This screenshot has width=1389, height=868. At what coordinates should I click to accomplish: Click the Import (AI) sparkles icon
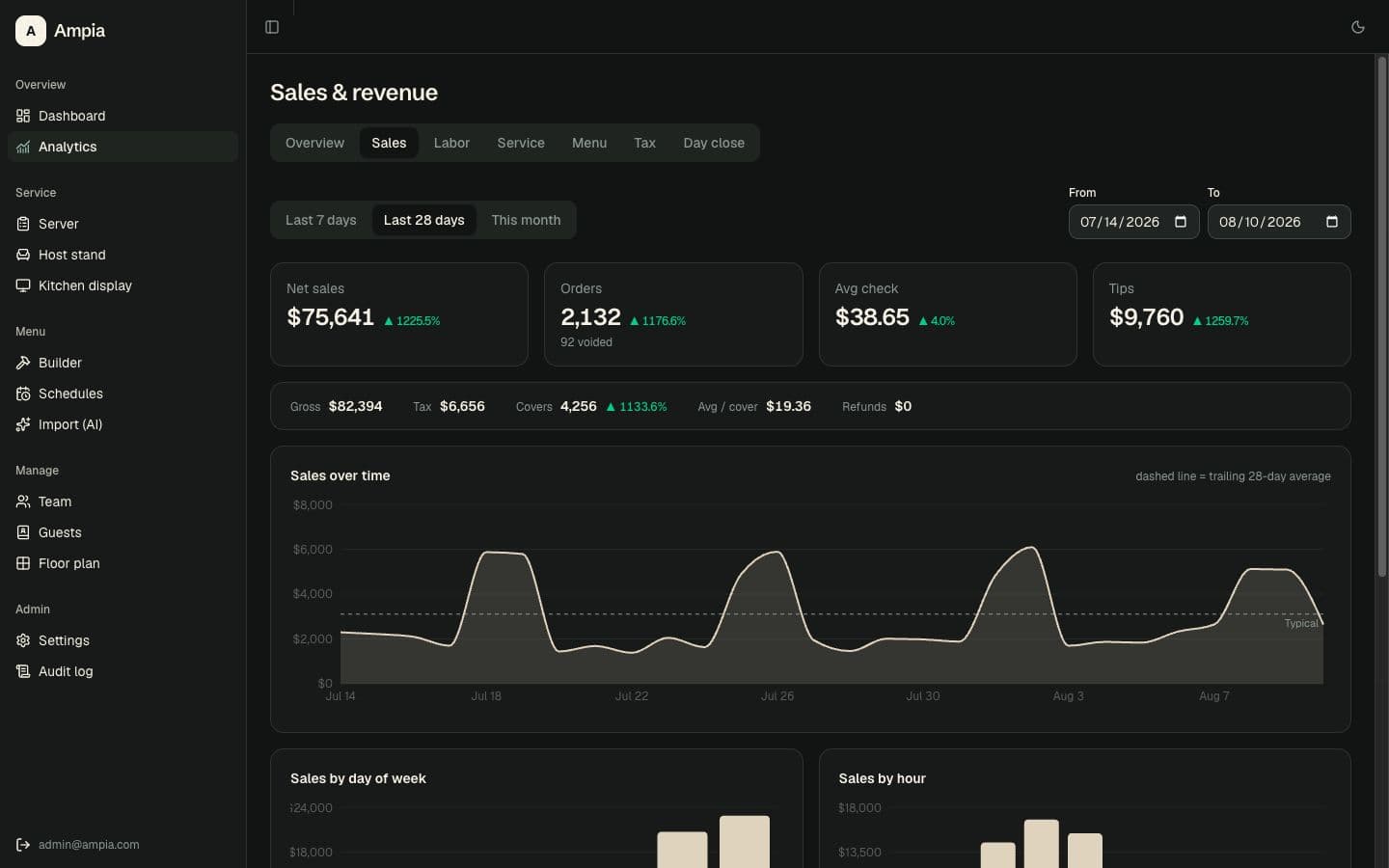[x=23, y=424]
